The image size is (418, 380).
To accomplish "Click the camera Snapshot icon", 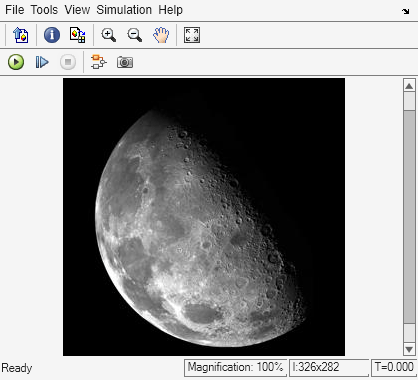I will coord(125,62).
